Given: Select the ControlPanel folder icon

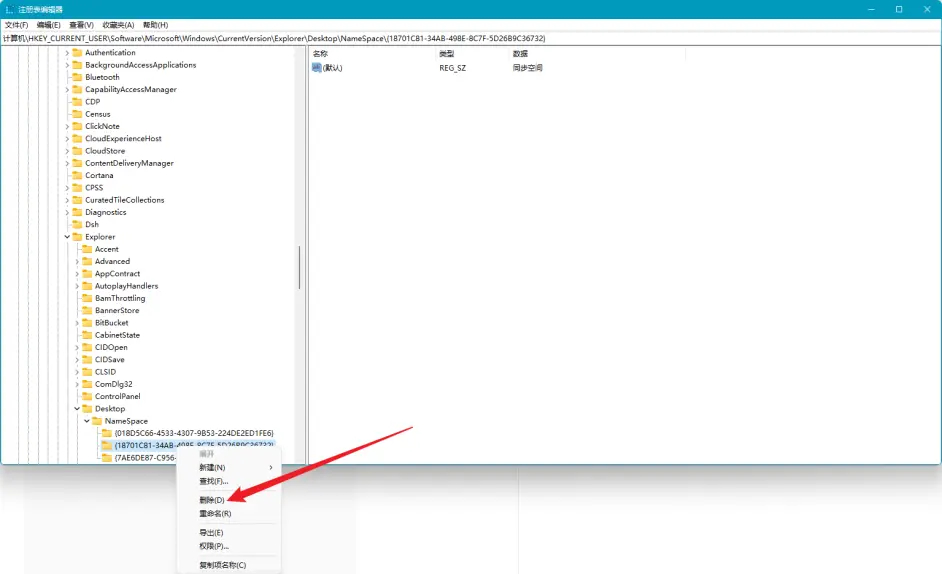Looking at the screenshot, I should tap(87, 396).
